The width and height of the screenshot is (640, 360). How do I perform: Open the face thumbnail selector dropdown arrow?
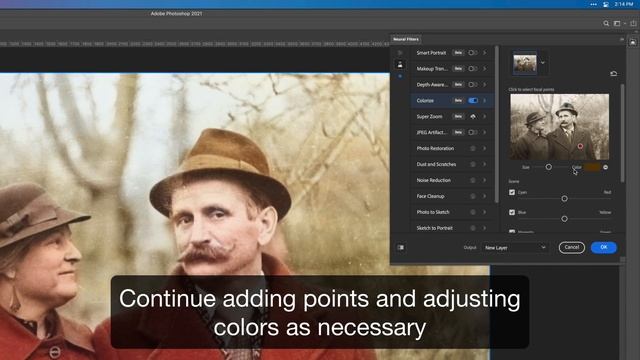pyautogui.click(x=543, y=63)
